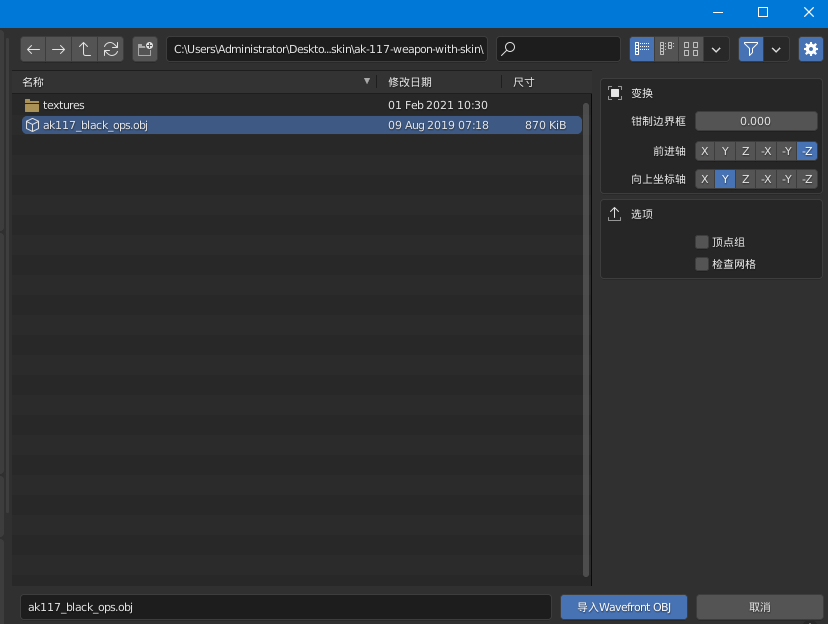Click 导入Wavefront OBJ button
Viewport: 828px width, 624px height.
[x=624, y=607]
